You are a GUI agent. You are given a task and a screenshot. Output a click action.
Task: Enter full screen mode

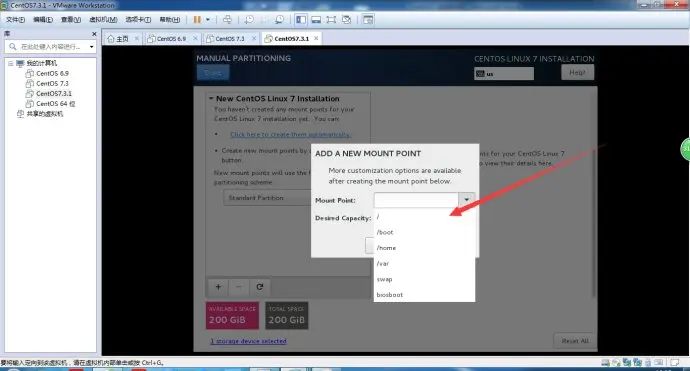tap(331, 19)
